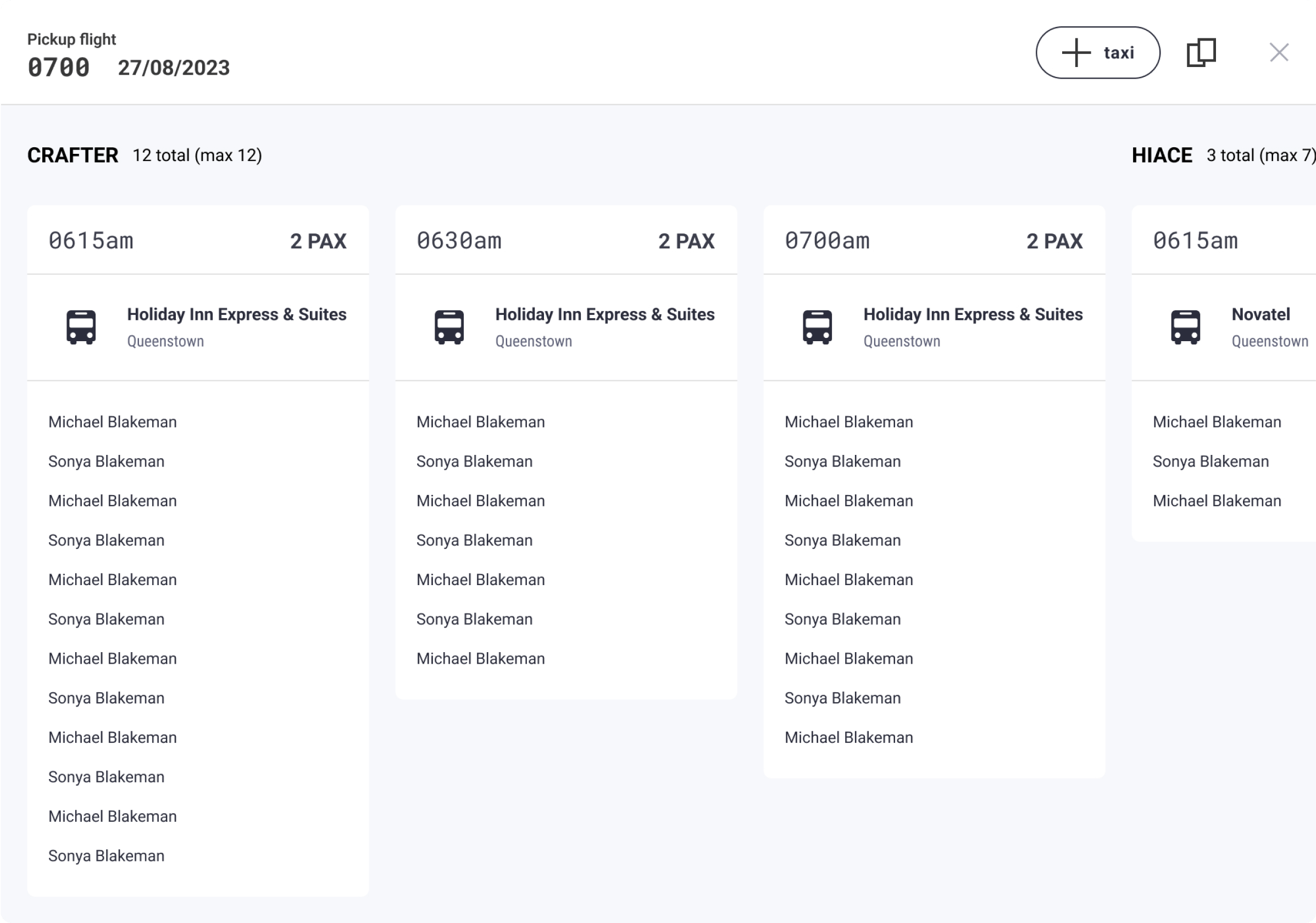Select Sonya Blakeman in Novatel card
1316x923 pixels.
tap(1210, 461)
